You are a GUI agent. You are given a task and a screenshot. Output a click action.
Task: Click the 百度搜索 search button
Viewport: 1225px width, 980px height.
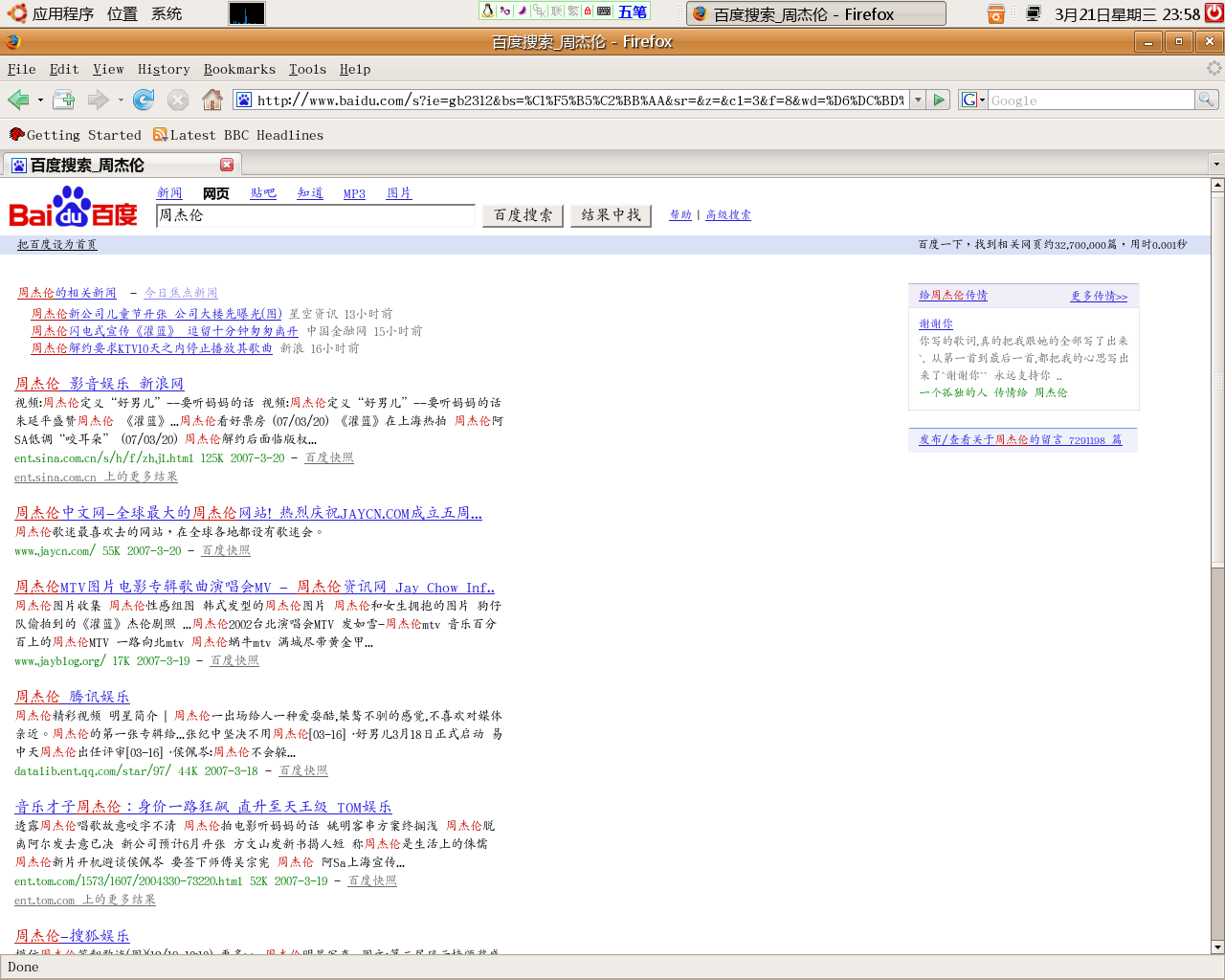523,215
